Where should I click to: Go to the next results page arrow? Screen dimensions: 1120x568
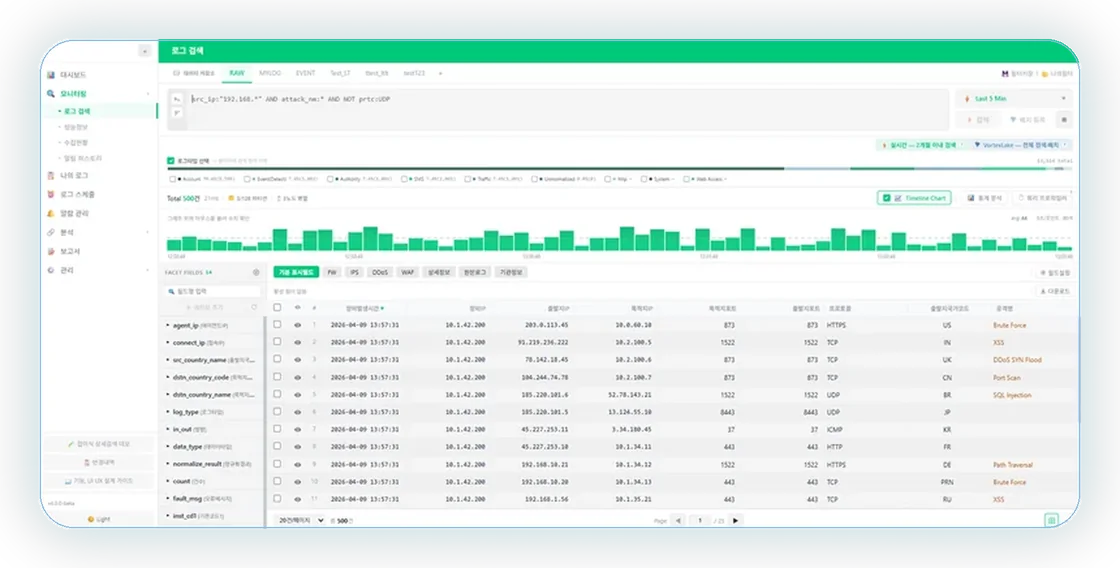pyautogui.click(x=736, y=520)
